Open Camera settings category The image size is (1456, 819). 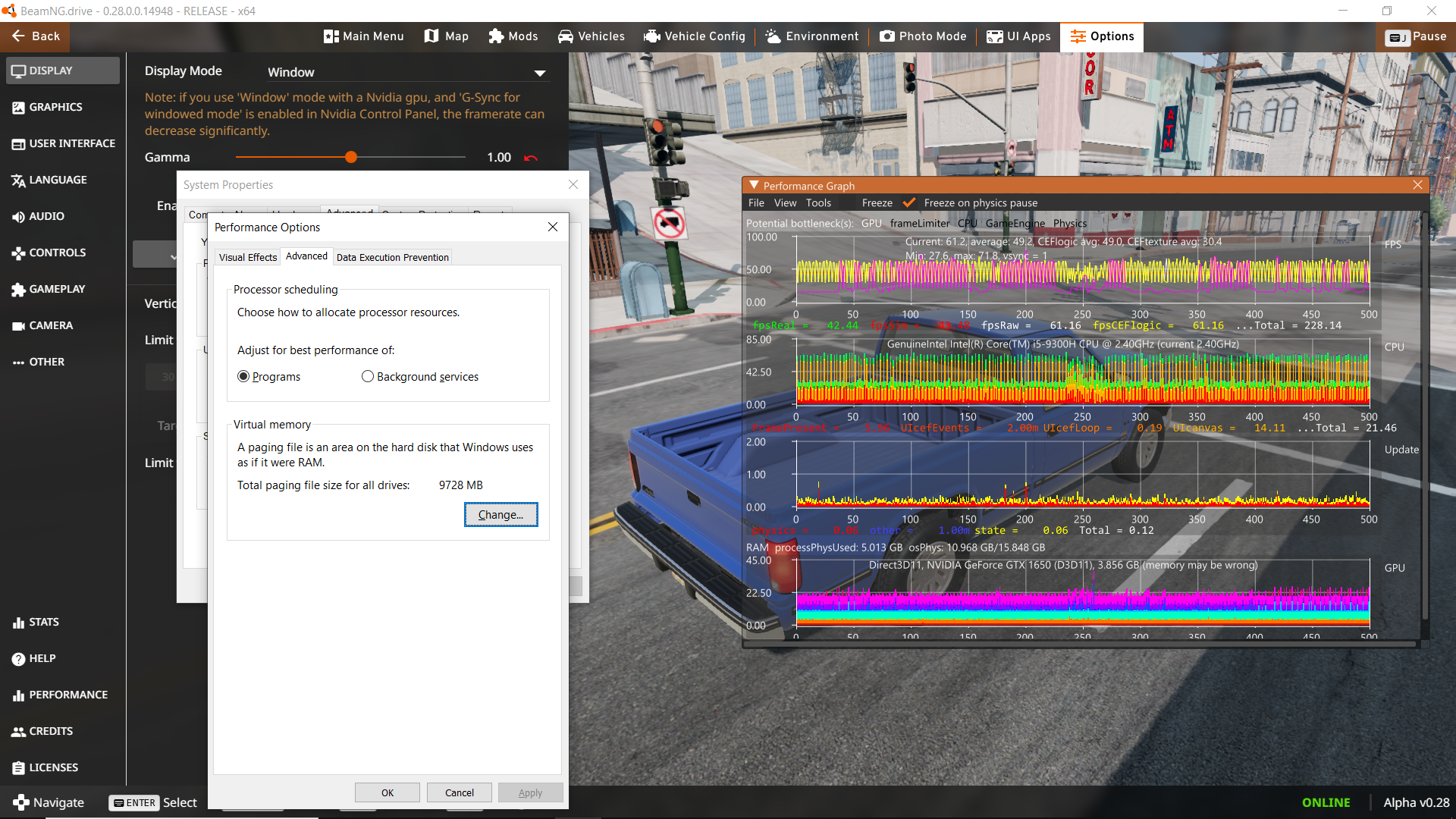(62, 325)
